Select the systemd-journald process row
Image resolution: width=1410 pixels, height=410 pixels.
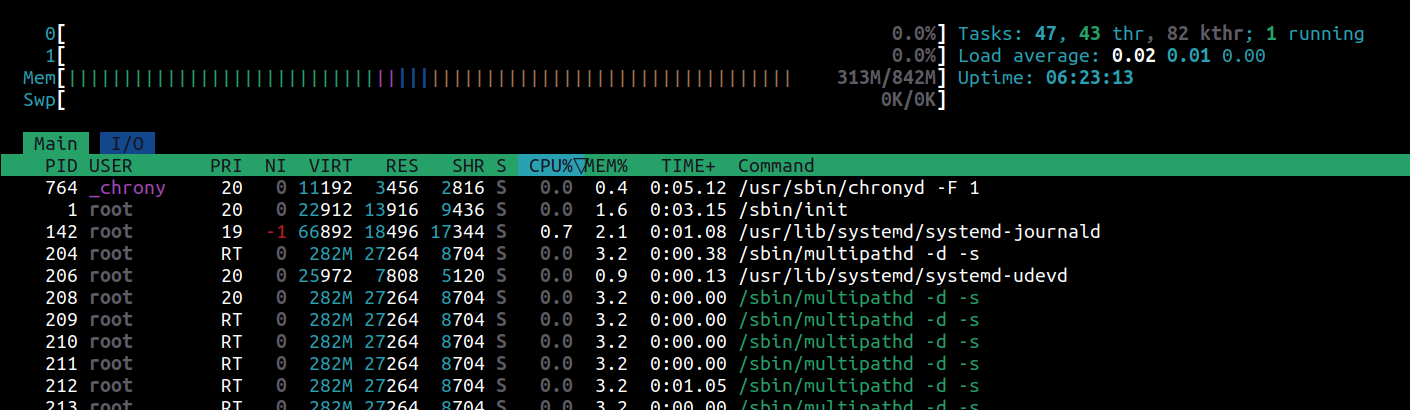[x=705, y=232]
